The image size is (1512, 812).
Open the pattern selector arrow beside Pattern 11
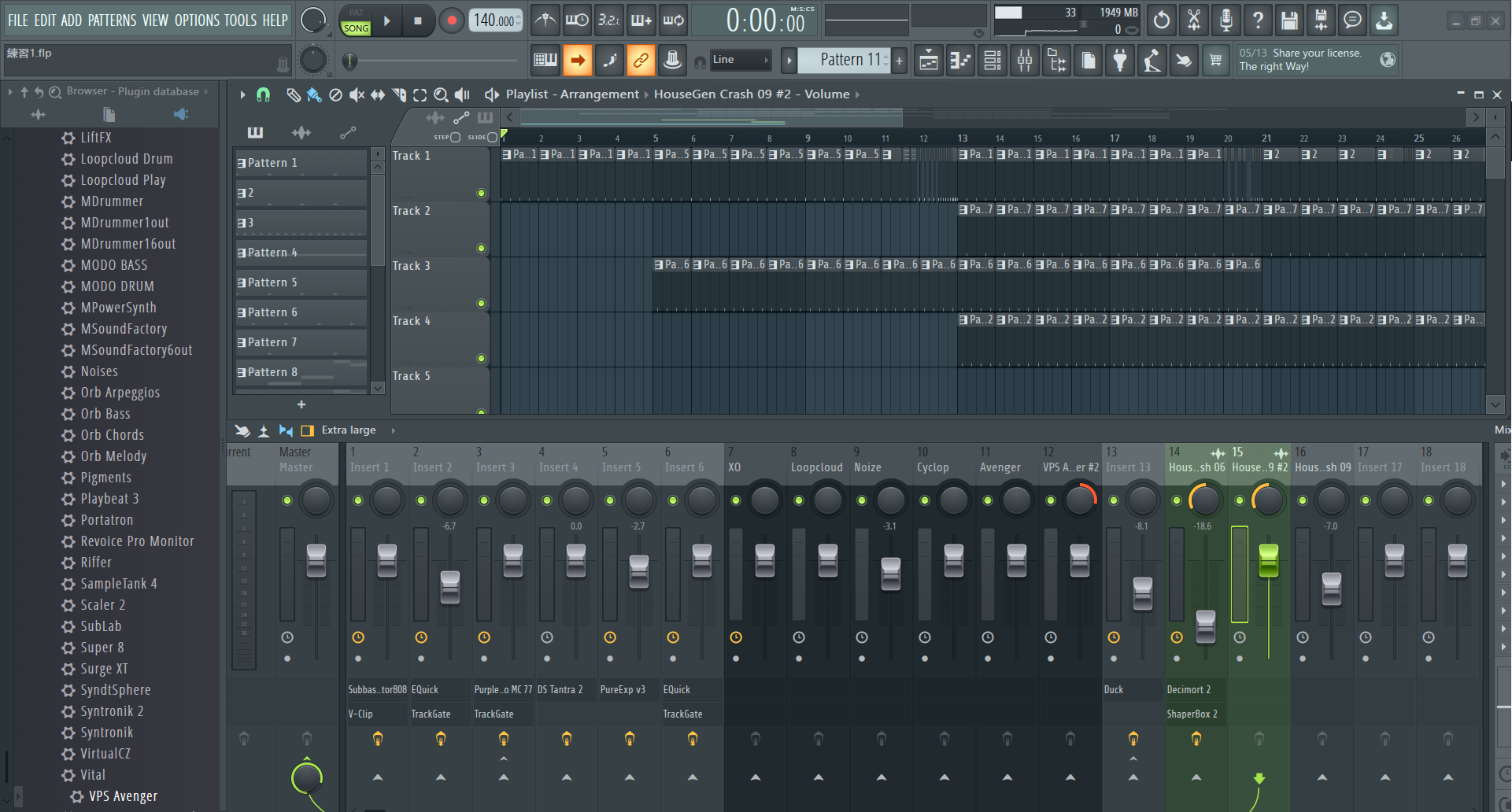pyautogui.click(x=789, y=60)
